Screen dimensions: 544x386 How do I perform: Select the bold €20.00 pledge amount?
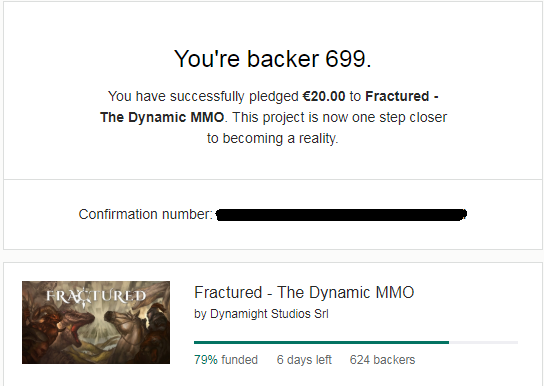pyautogui.click(x=324, y=96)
